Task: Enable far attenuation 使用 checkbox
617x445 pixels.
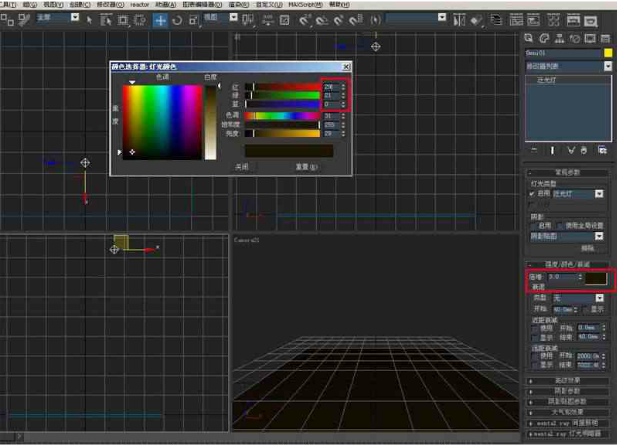Action: coord(534,356)
